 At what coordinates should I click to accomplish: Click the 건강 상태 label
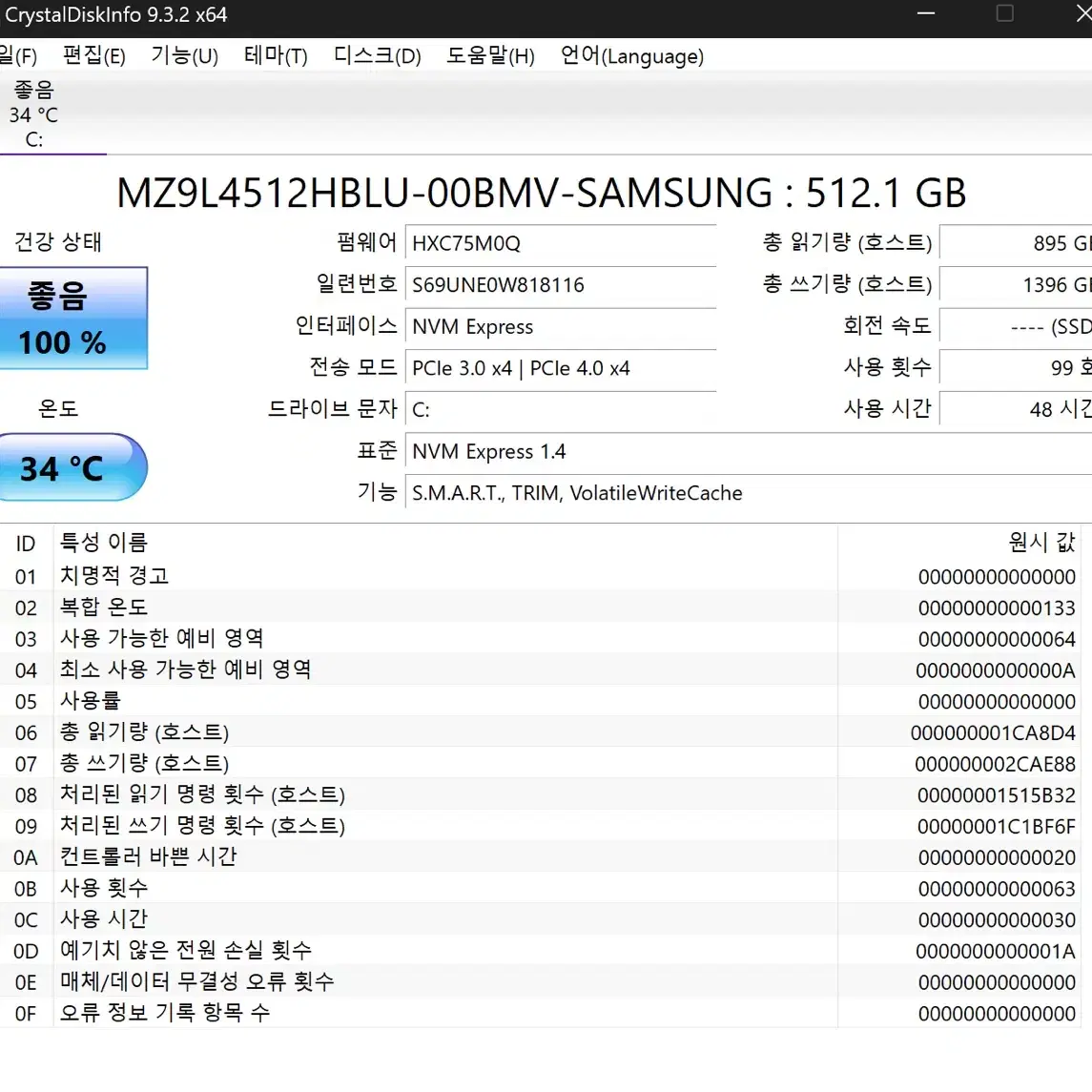pyautogui.click(x=58, y=242)
